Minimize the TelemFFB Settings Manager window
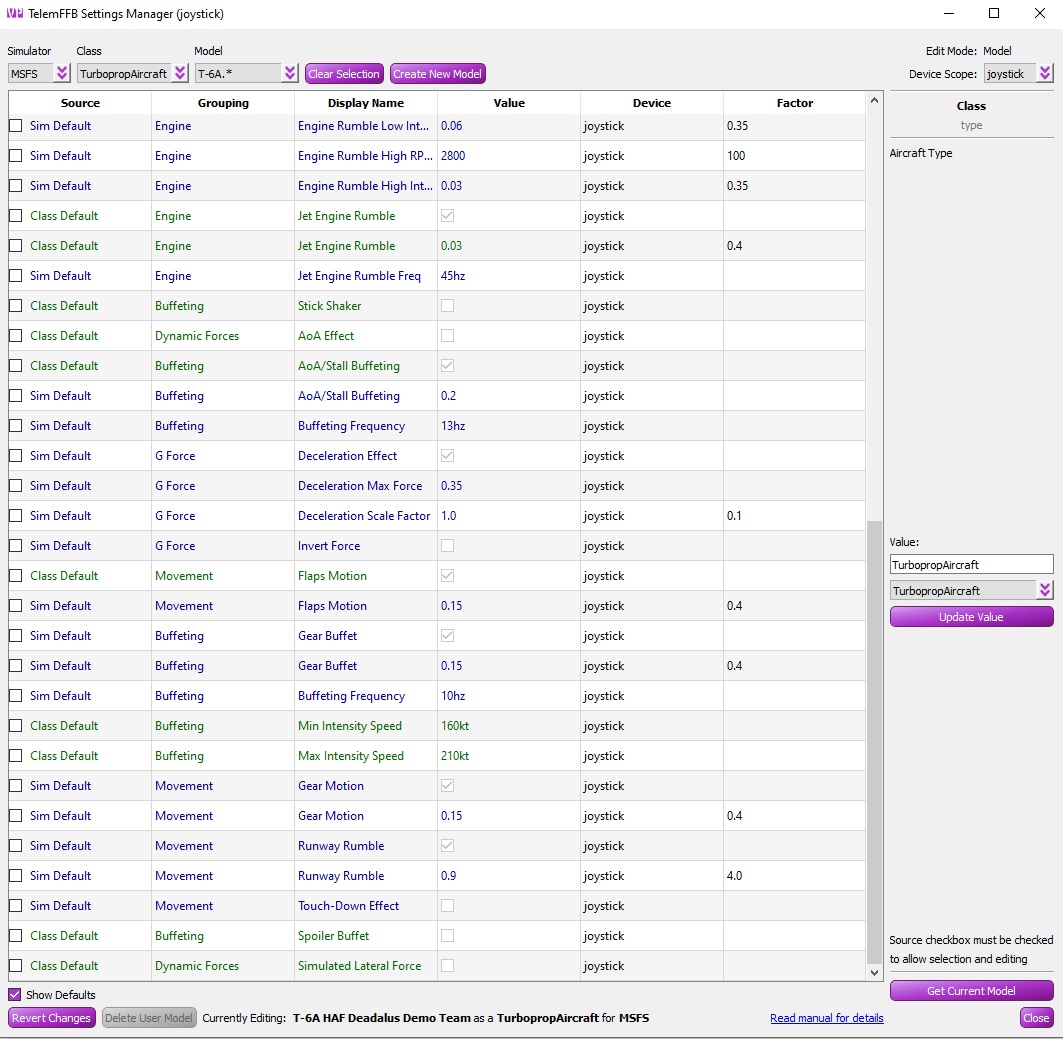This screenshot has height=1039, width=1063. 949,14
